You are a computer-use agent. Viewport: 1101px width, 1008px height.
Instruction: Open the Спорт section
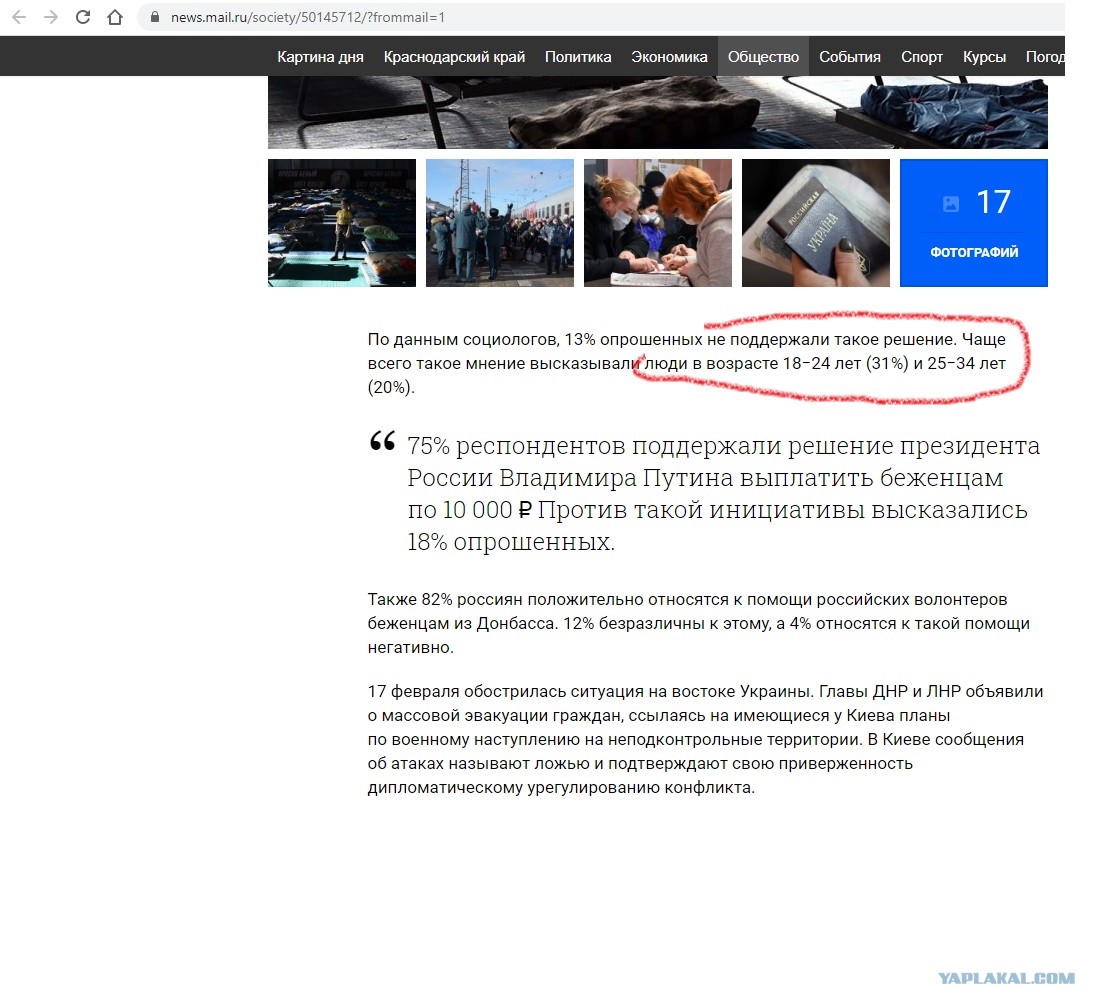(x=922, y=57)
